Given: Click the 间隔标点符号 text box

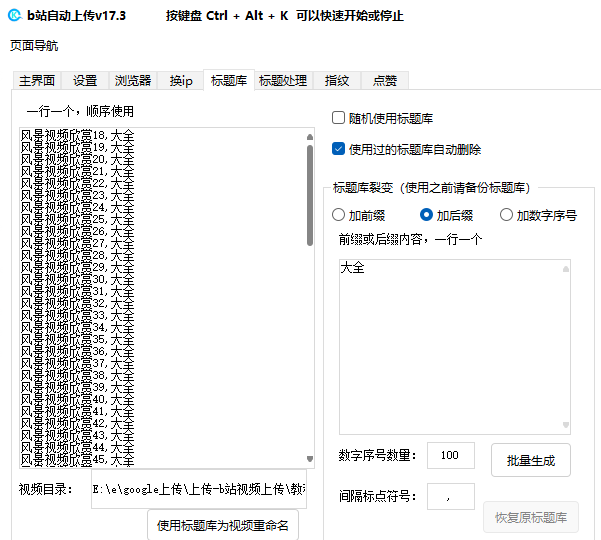Looking at the screenshot, I should (x=450, y=496).
